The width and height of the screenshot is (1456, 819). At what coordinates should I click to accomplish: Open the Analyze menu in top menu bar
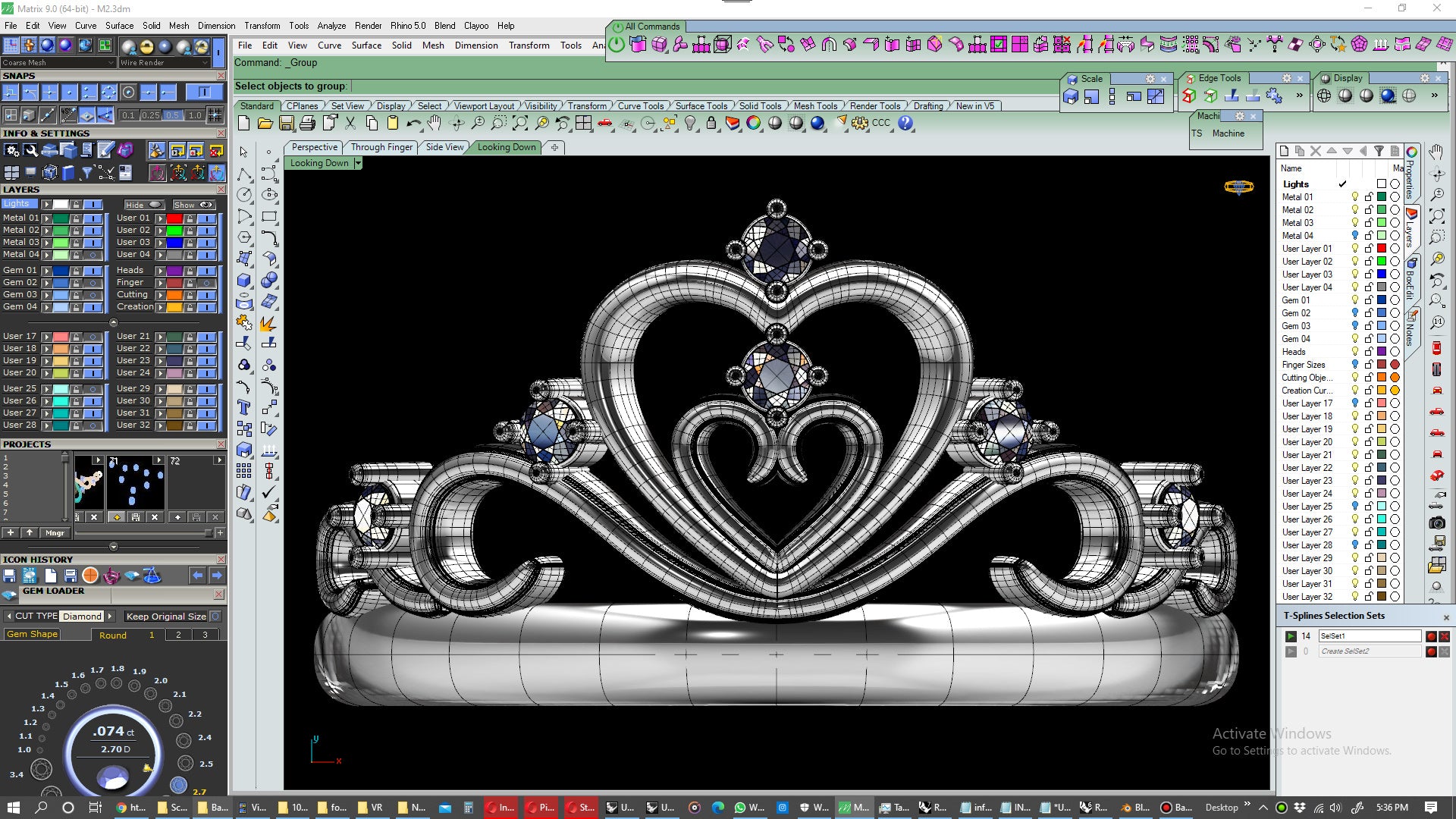(x=331, y=26)
